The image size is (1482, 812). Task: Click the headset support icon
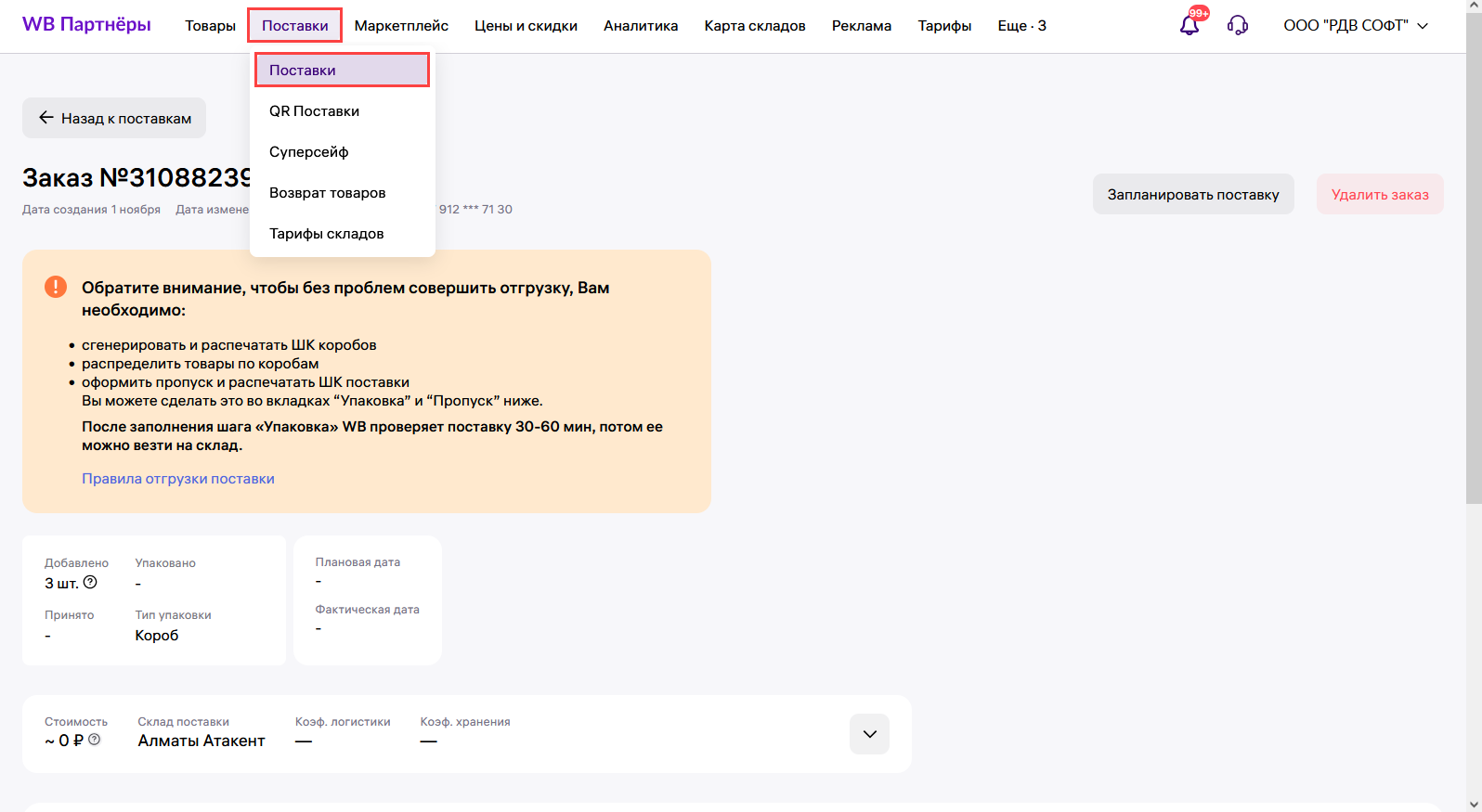1237,25
